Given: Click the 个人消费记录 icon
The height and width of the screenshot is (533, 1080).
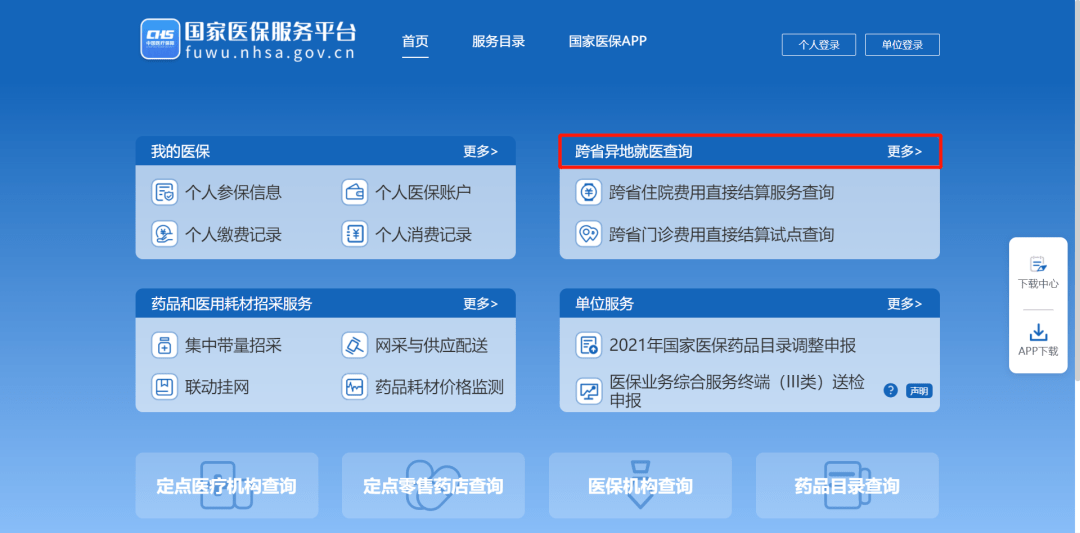Looking at the screenshot, I should (355, 235).
